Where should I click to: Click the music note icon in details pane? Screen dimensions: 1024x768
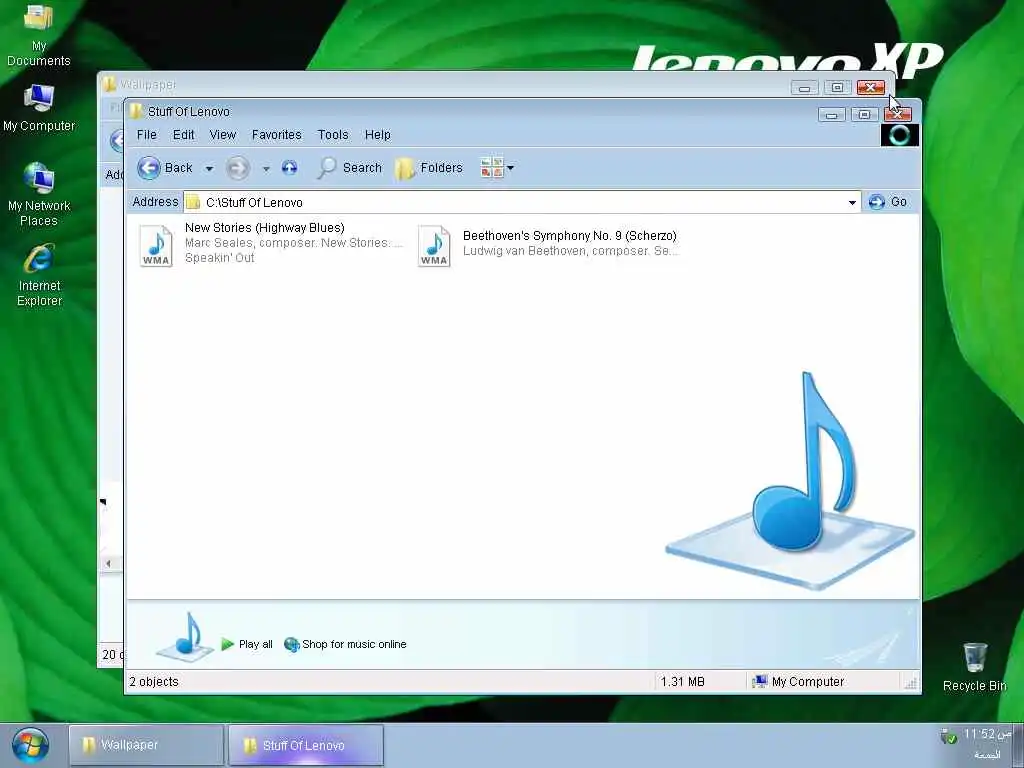pos(186,636)
